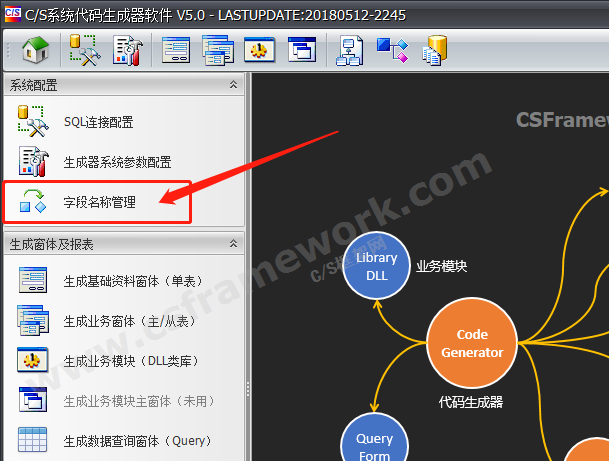Select 生成业务模块（DLL类库） sidebar item

[131, 361]
